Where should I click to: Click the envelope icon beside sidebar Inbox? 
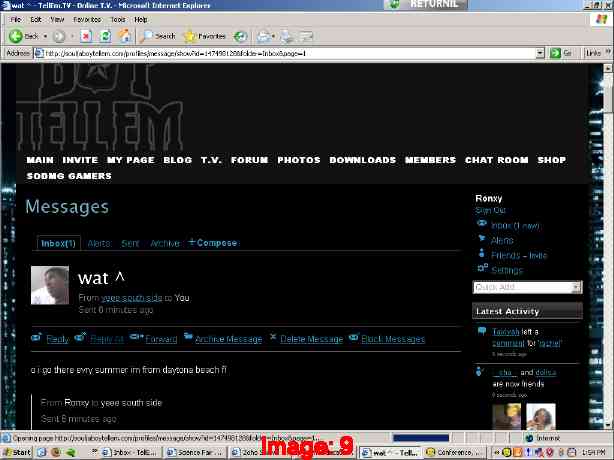(x=482, y=224)
